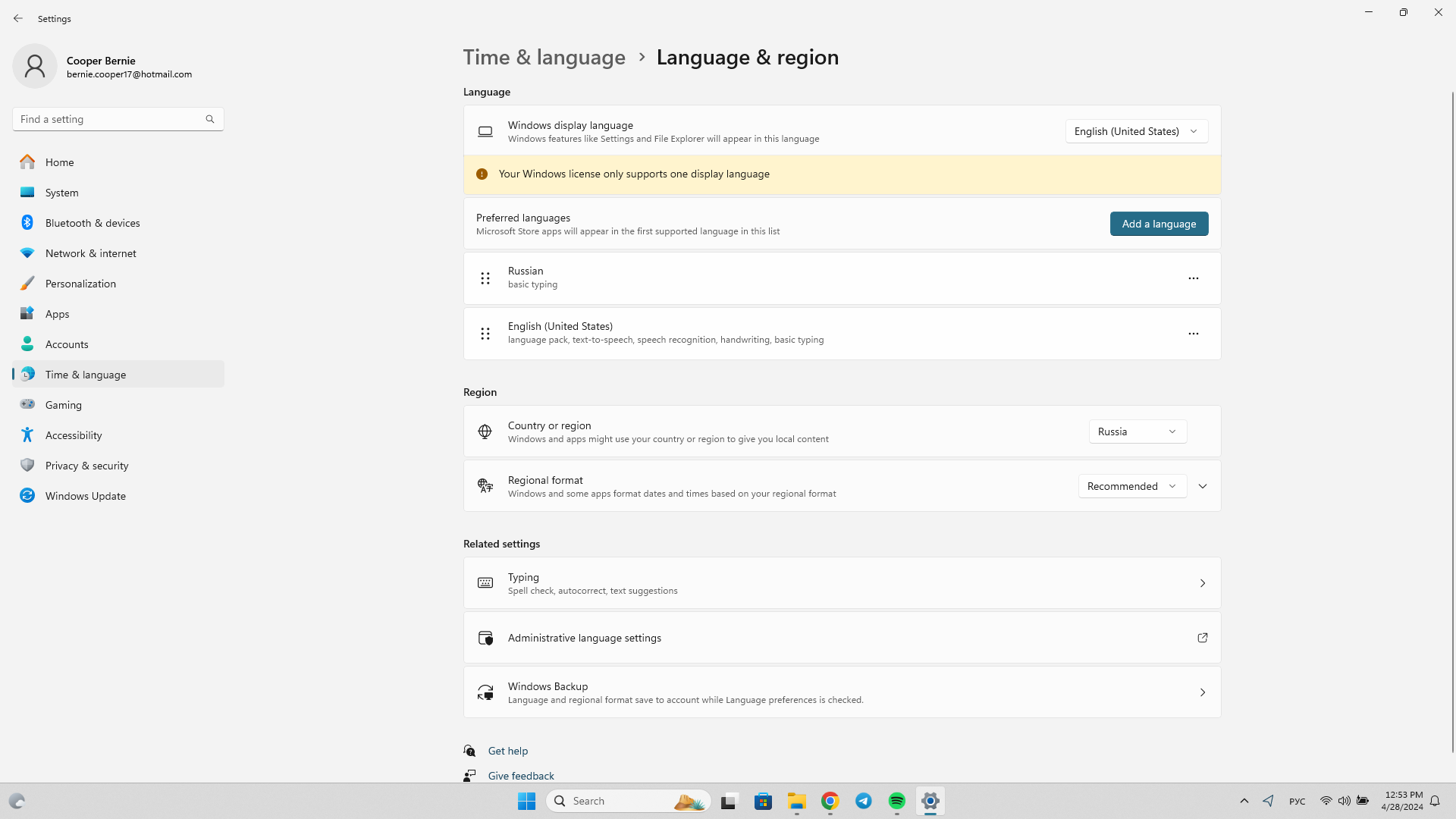The height and width of the screenshot is (819, 1456).
Task: Open the Country or region dropdown
Action: (1137, 431)
